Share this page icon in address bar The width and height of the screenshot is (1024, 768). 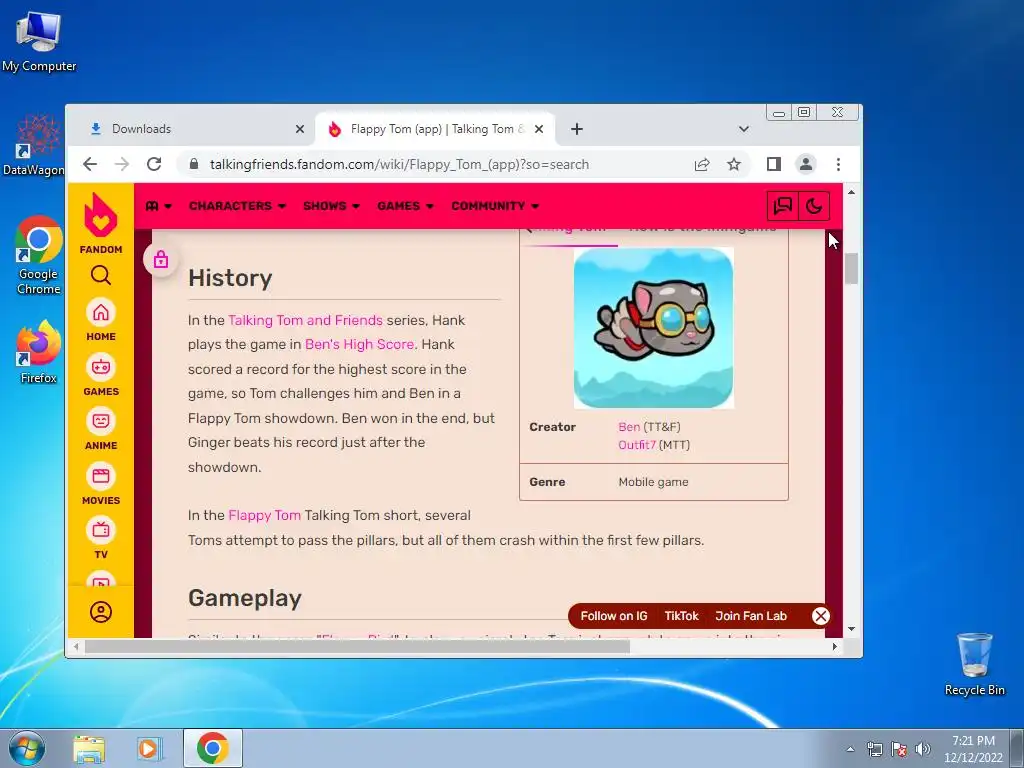702,164
